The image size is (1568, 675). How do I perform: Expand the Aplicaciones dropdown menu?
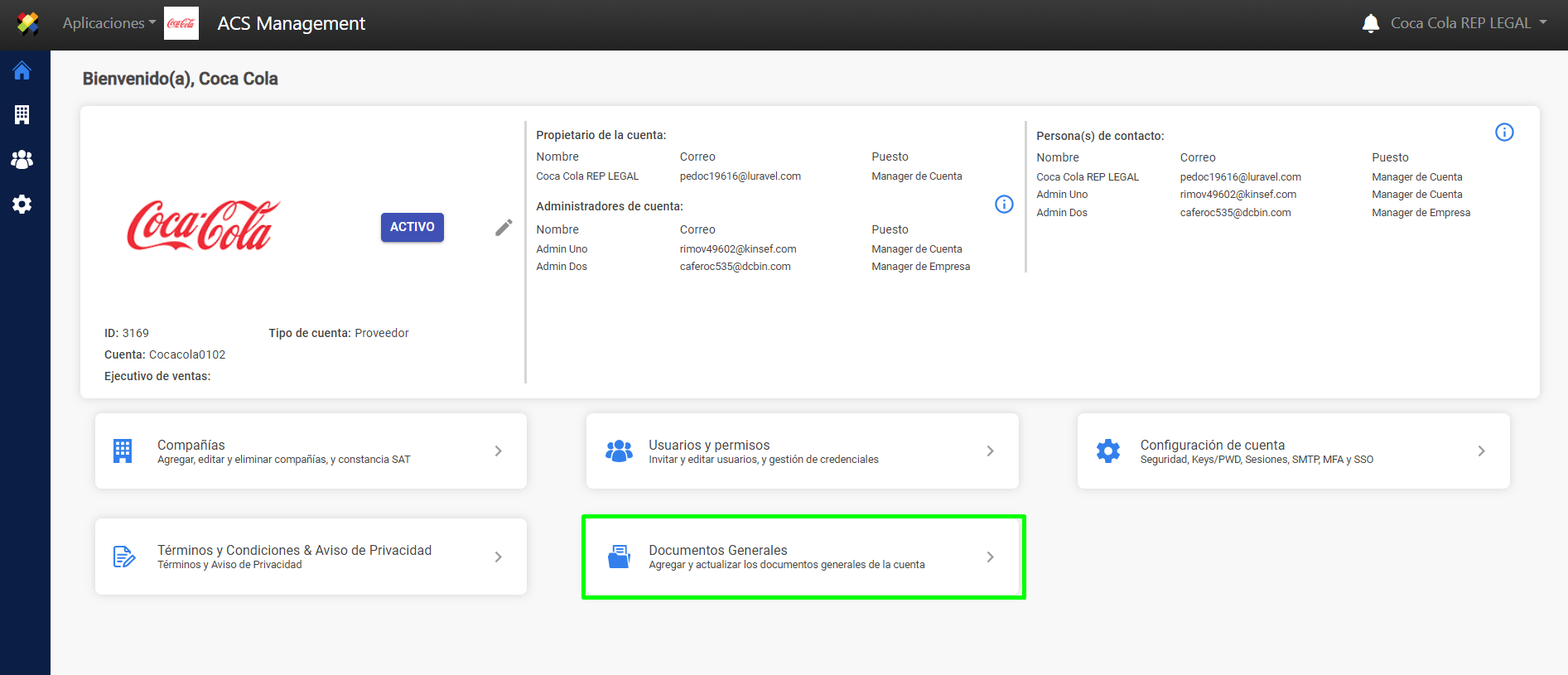[x=109, y=23]
